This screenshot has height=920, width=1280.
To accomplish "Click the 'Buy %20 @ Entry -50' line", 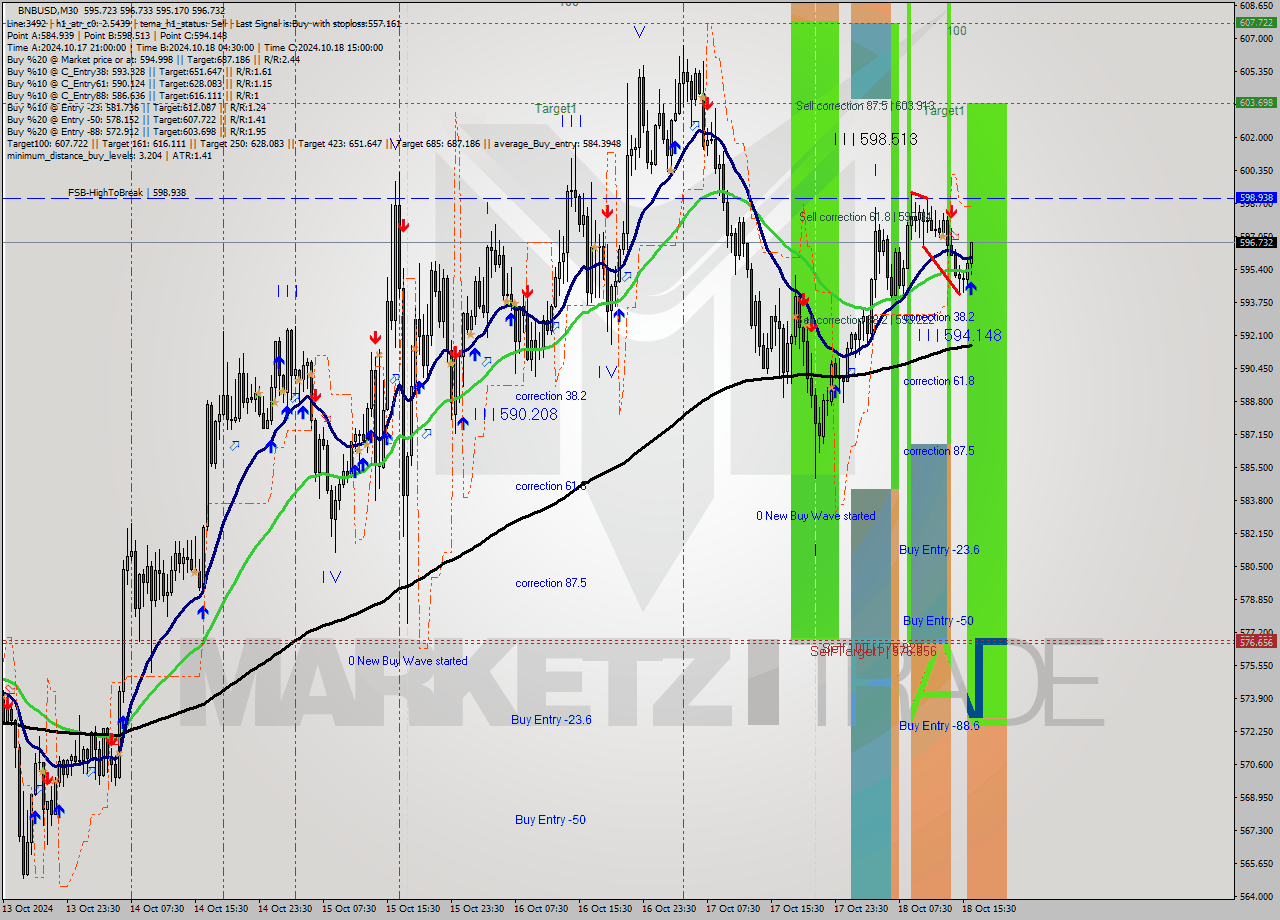I will click(136, 119).
